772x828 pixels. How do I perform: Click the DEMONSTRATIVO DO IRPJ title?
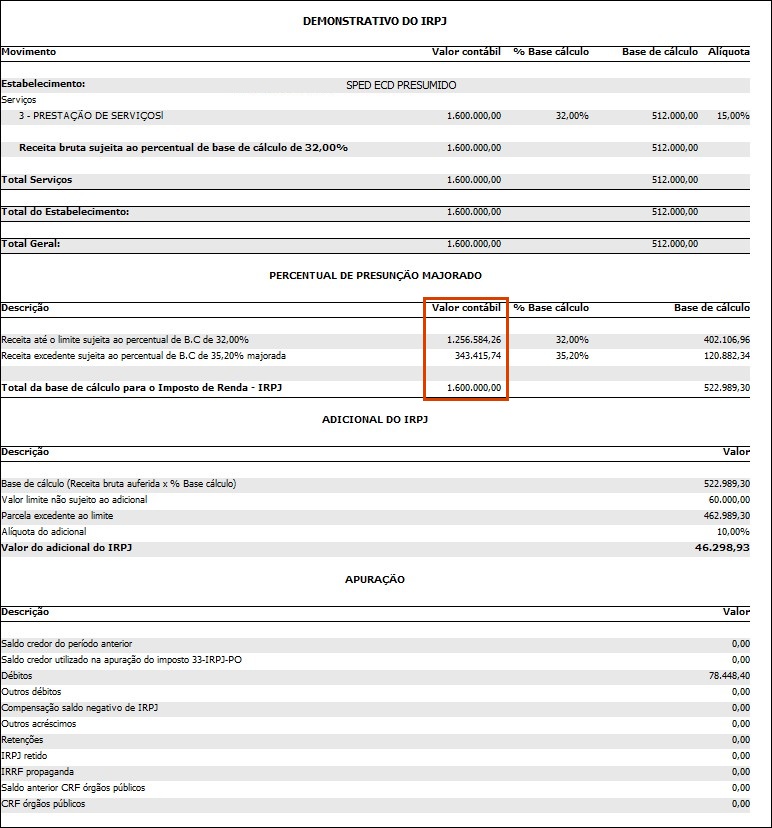[375, 21]
